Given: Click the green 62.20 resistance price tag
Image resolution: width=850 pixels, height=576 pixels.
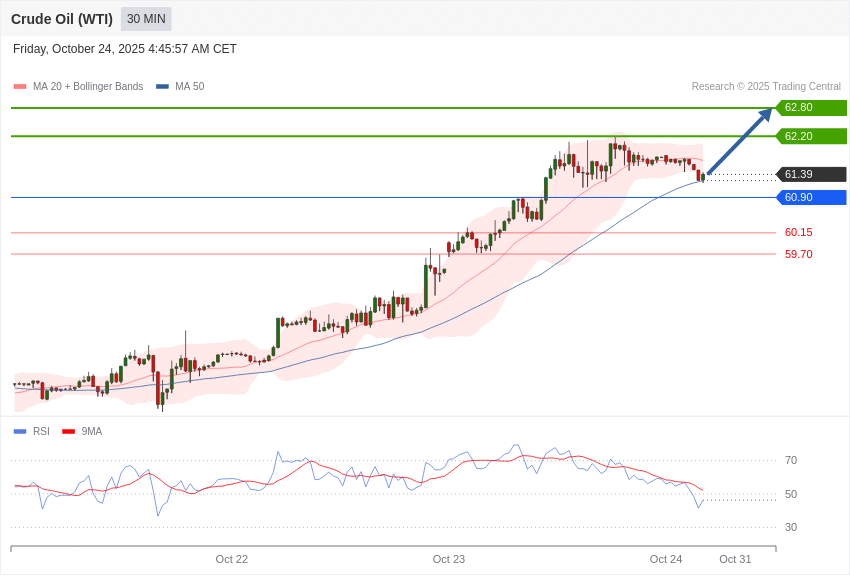Looking at the screenshot, I should point(811,136).
